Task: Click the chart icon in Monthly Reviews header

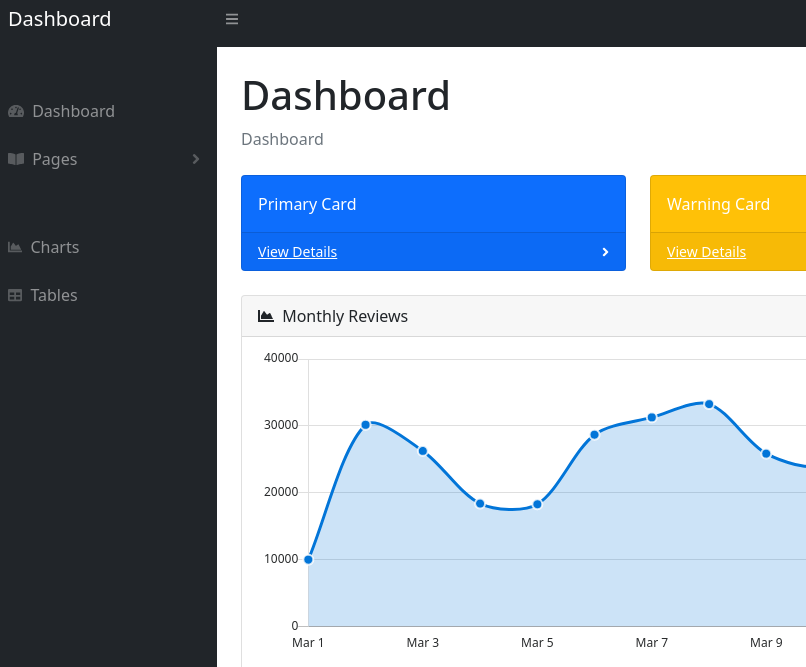Action: click(266, 316)
